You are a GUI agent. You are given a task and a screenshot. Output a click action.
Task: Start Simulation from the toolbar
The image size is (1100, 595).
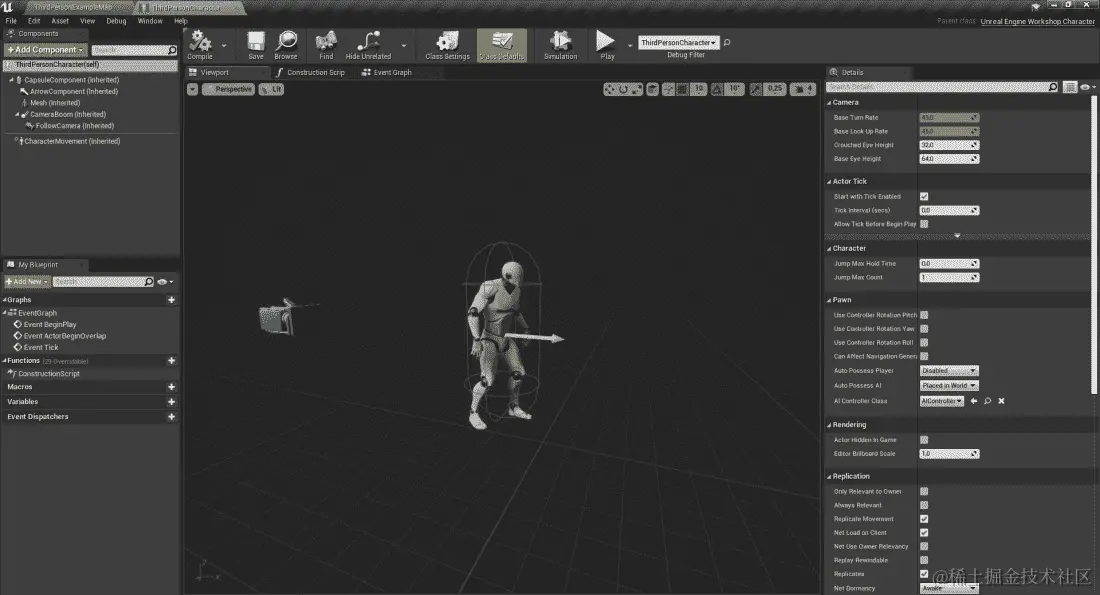(561, 46)
